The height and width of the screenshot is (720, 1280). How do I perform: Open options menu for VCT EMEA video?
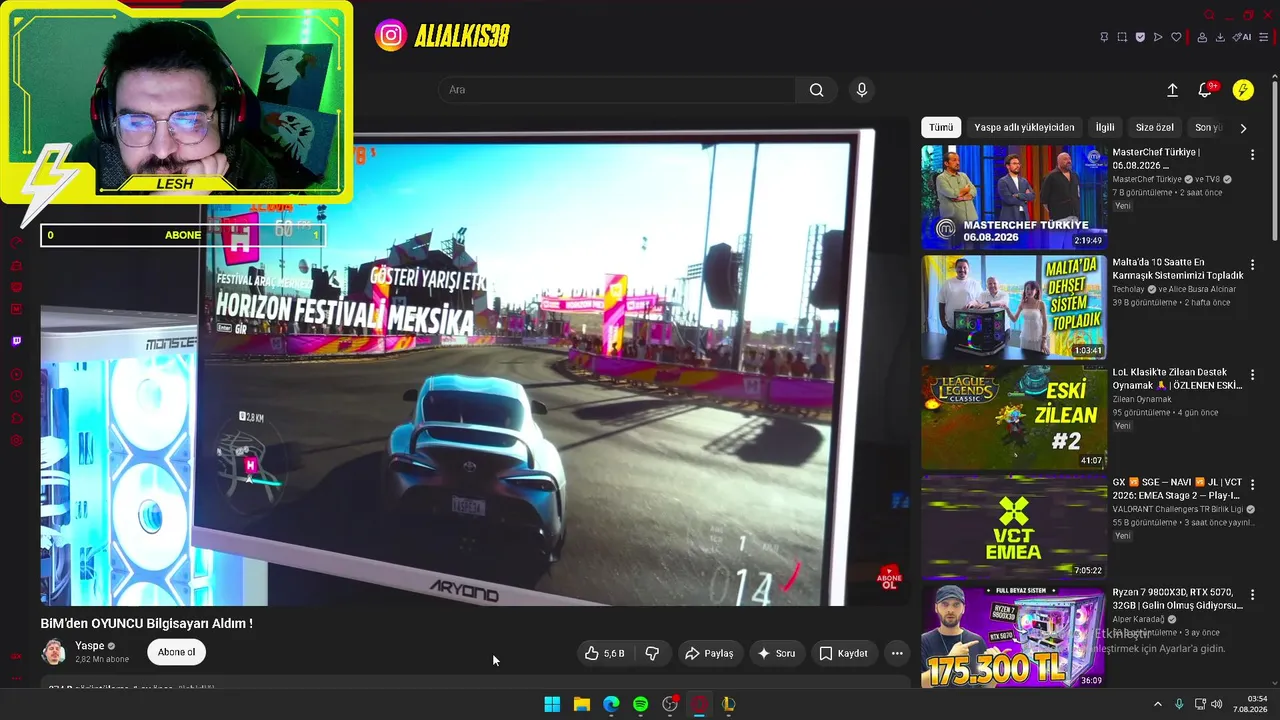pyautogui.click(x=1252, y=485)
